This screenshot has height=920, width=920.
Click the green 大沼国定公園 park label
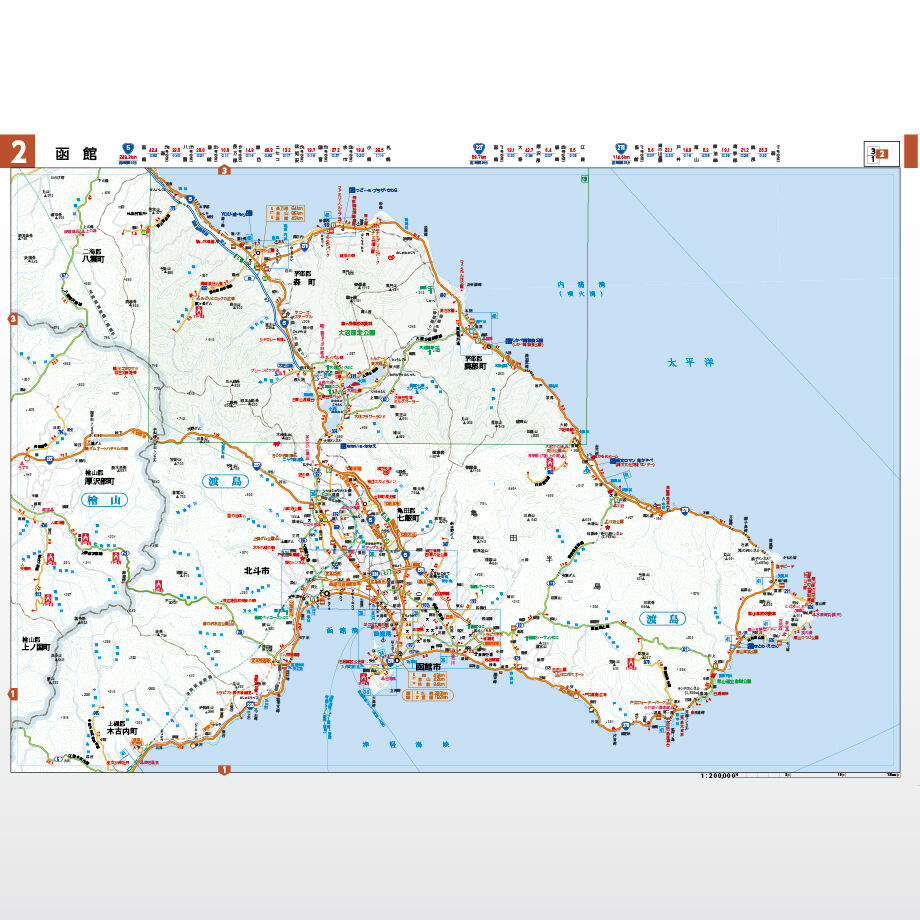356,332
